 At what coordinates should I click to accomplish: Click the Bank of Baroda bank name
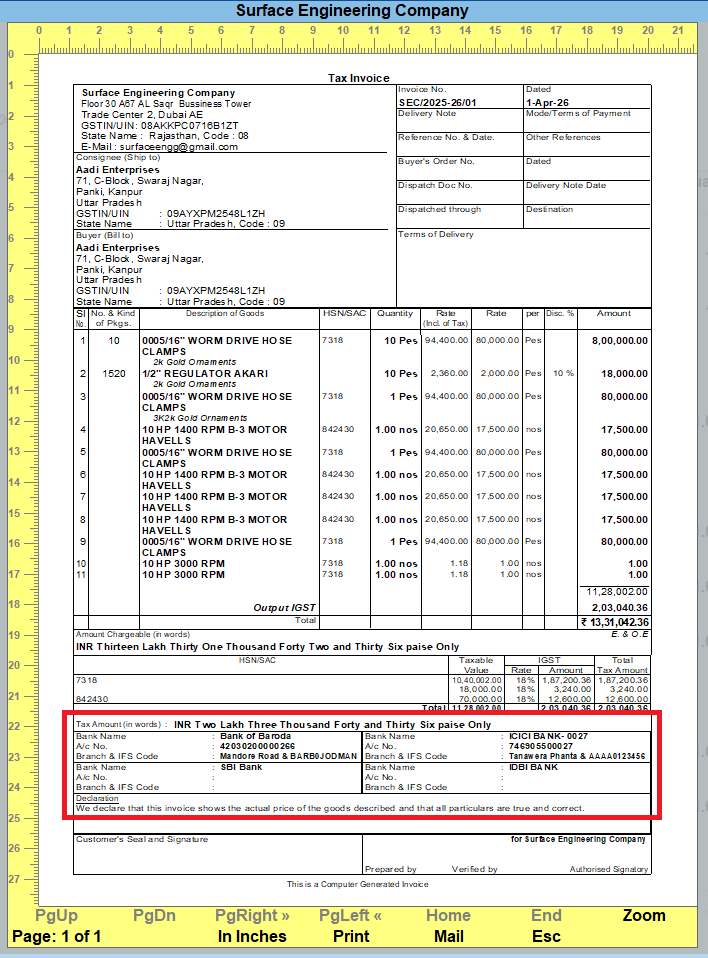point(255,736)
